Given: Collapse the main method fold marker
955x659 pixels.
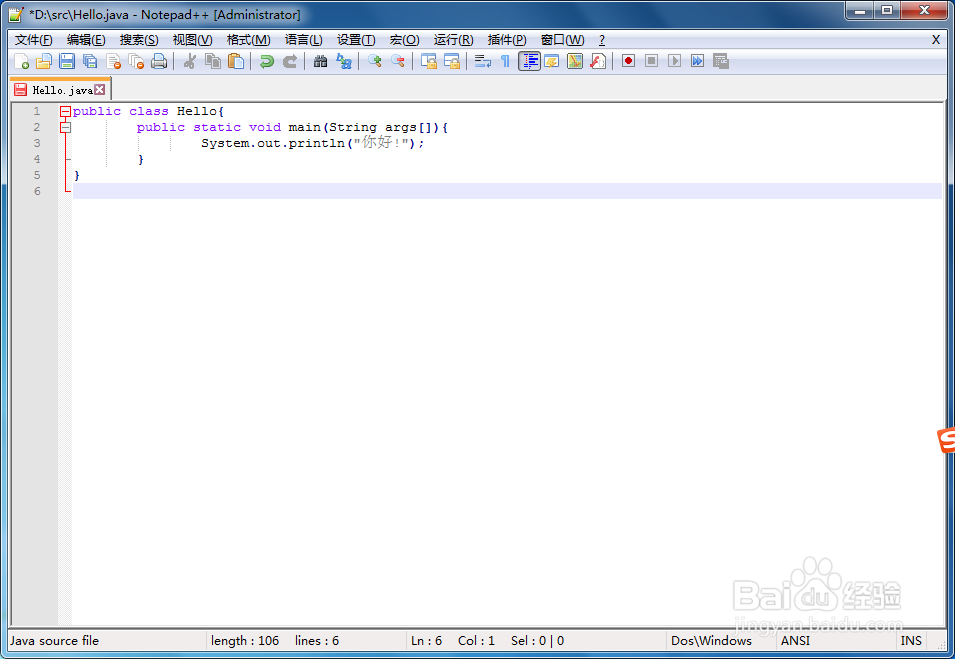Looking at the screenshot, I should click(65, 127).
